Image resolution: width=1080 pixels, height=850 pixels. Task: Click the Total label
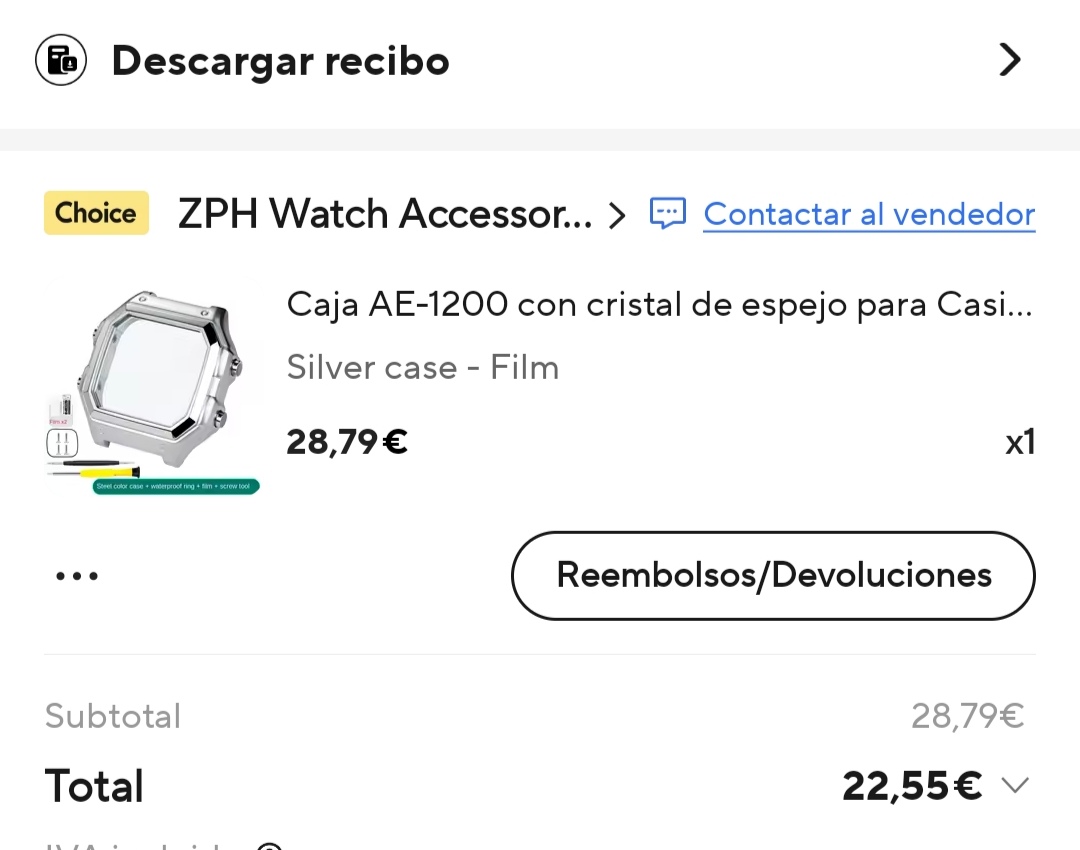94,786
